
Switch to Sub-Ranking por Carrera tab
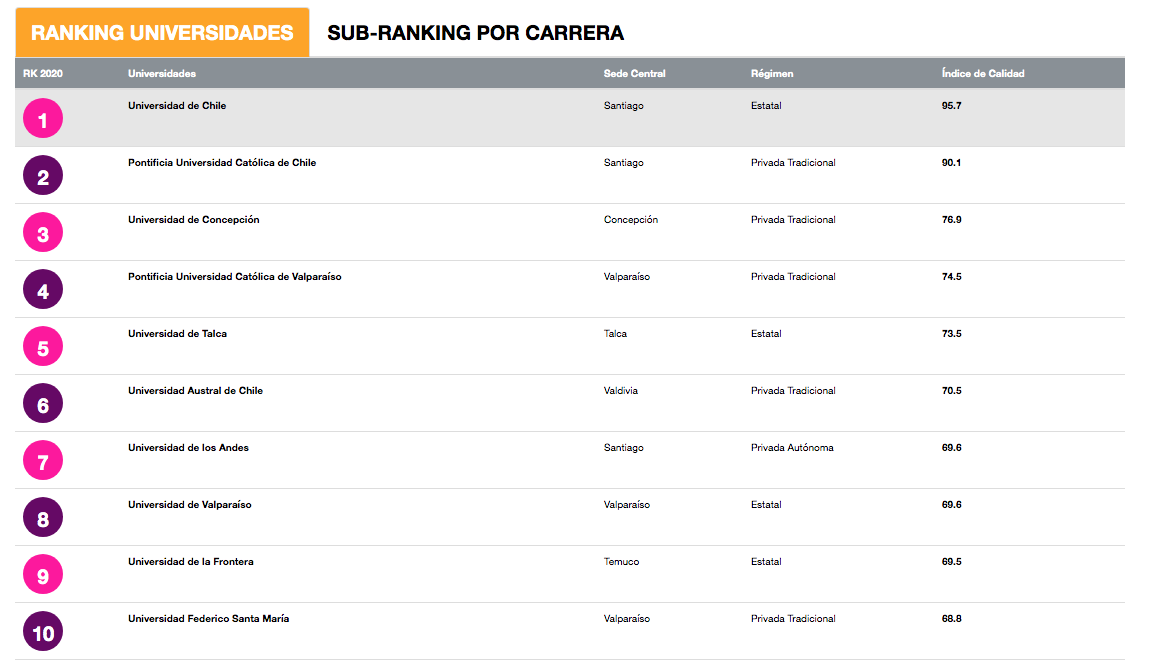coord(476,33)
